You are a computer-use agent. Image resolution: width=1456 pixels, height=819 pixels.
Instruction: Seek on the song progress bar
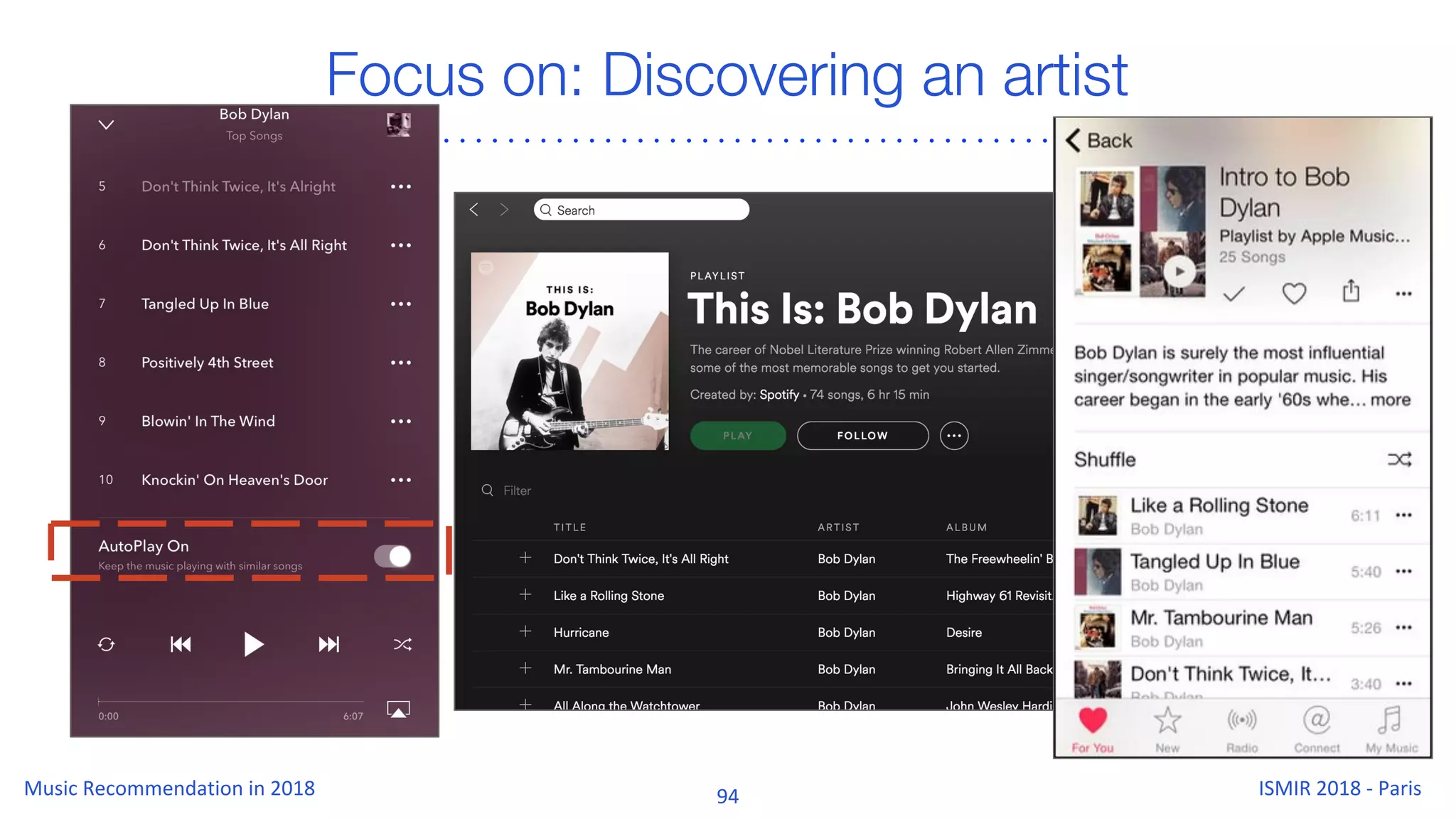click(230, 701)
